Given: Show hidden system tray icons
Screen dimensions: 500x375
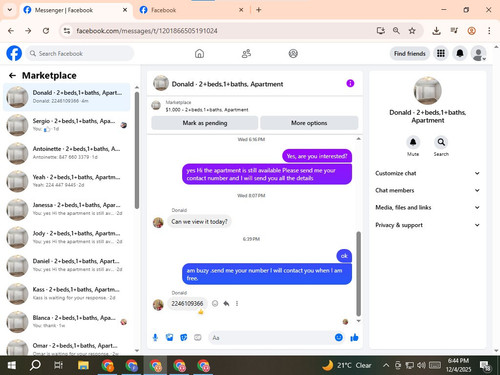Looking at the screenshot, I should point(386,365).
